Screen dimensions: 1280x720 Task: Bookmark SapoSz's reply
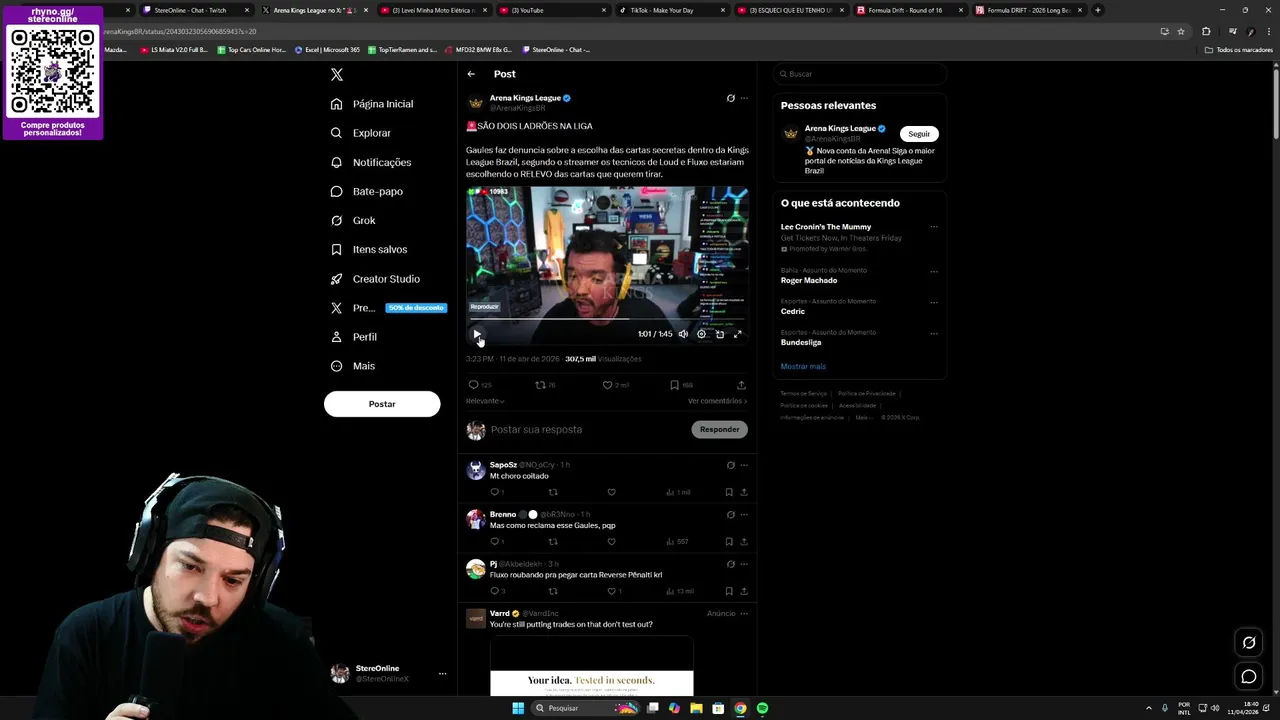[728, 492]
